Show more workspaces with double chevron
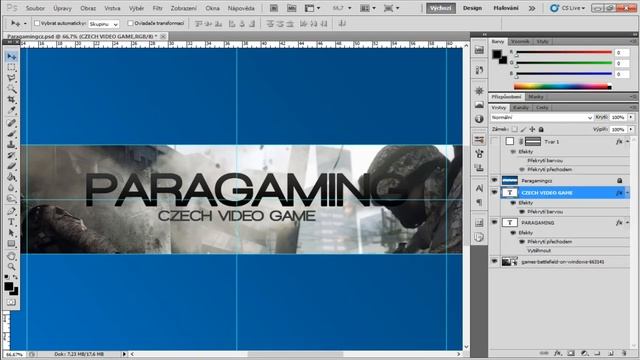Screen dimensions: 640x360 [532, 8]
